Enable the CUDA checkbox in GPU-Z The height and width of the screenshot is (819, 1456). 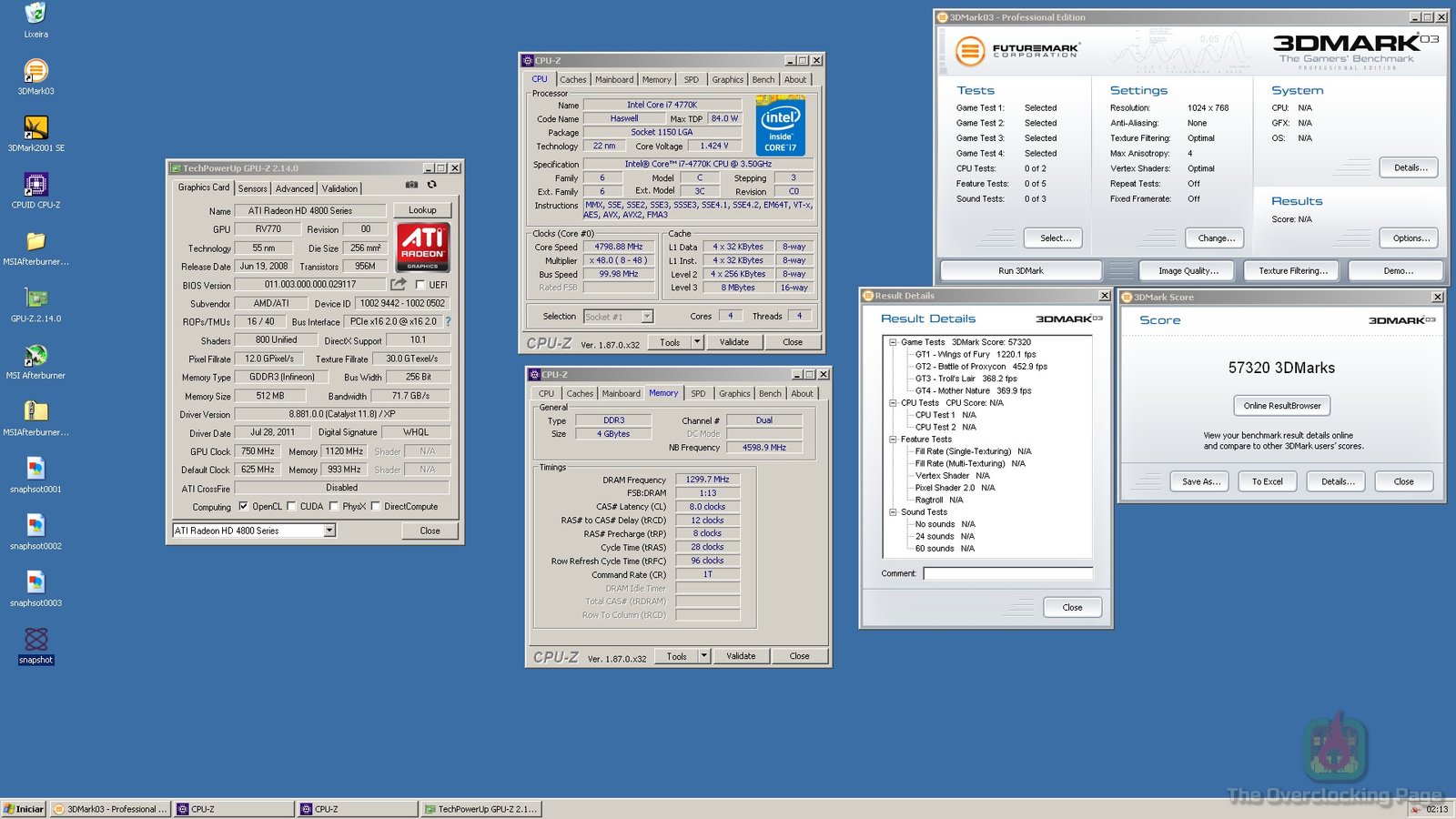click(291, 507)
